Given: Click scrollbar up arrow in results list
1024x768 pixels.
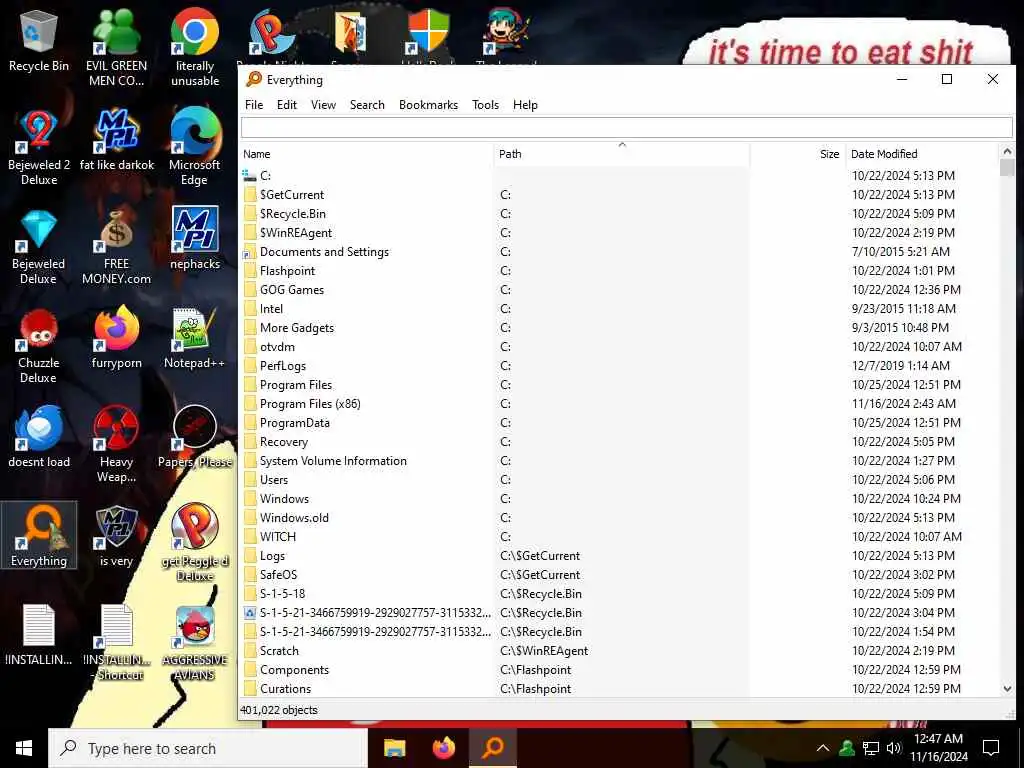Looking at the screenshot, I should tap(1007, 151).
